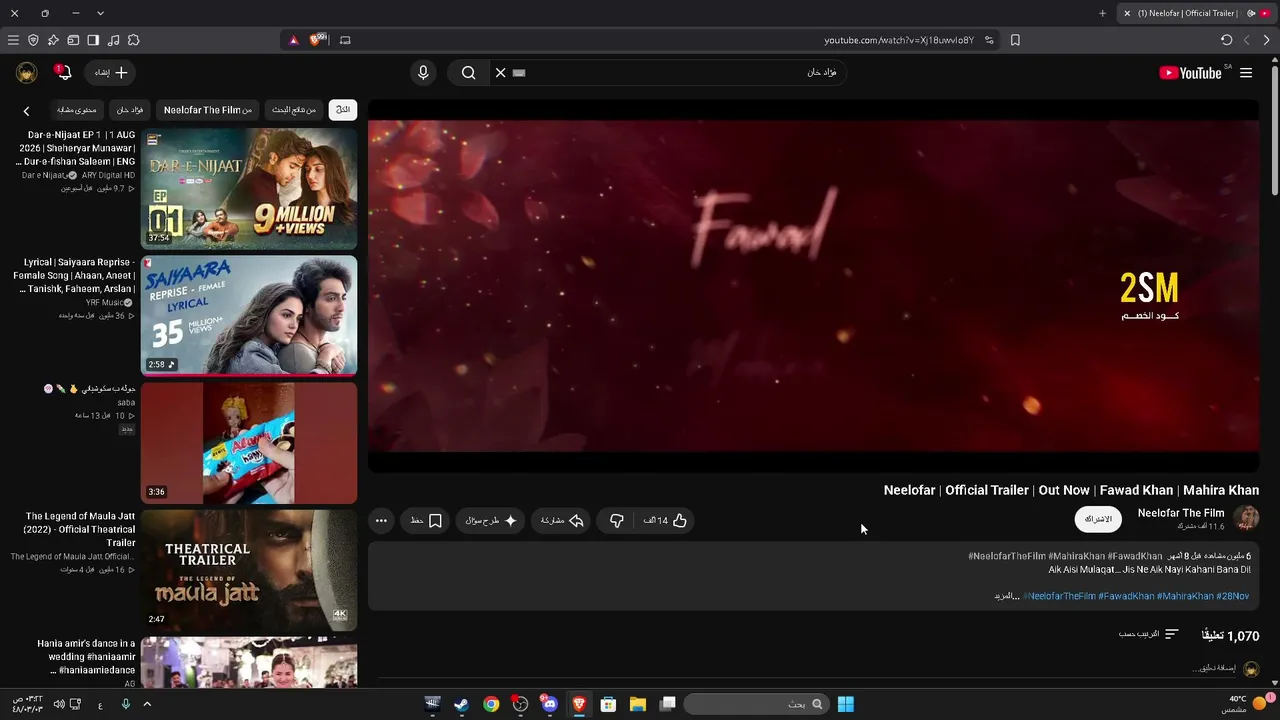Share the video via مشاركة
This screenshot has height=720, width=1280.
click(562, 521)
